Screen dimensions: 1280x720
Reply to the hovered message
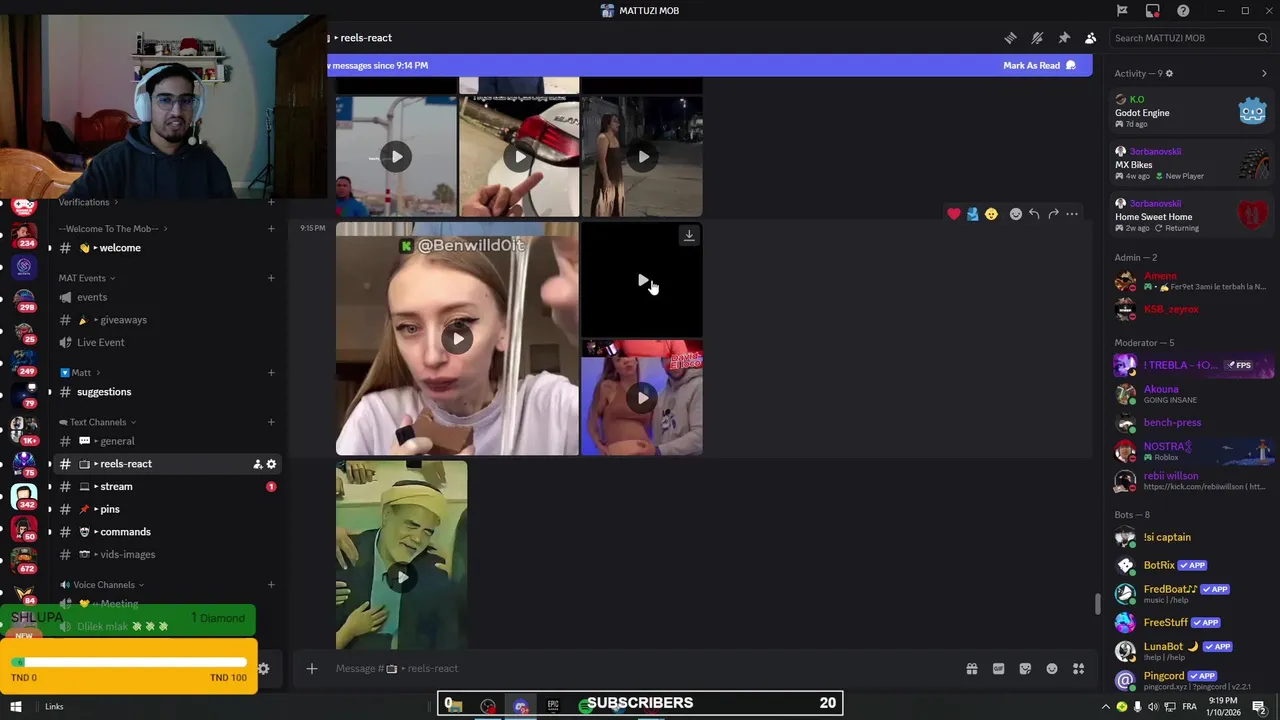click(x=1034, y=214)
